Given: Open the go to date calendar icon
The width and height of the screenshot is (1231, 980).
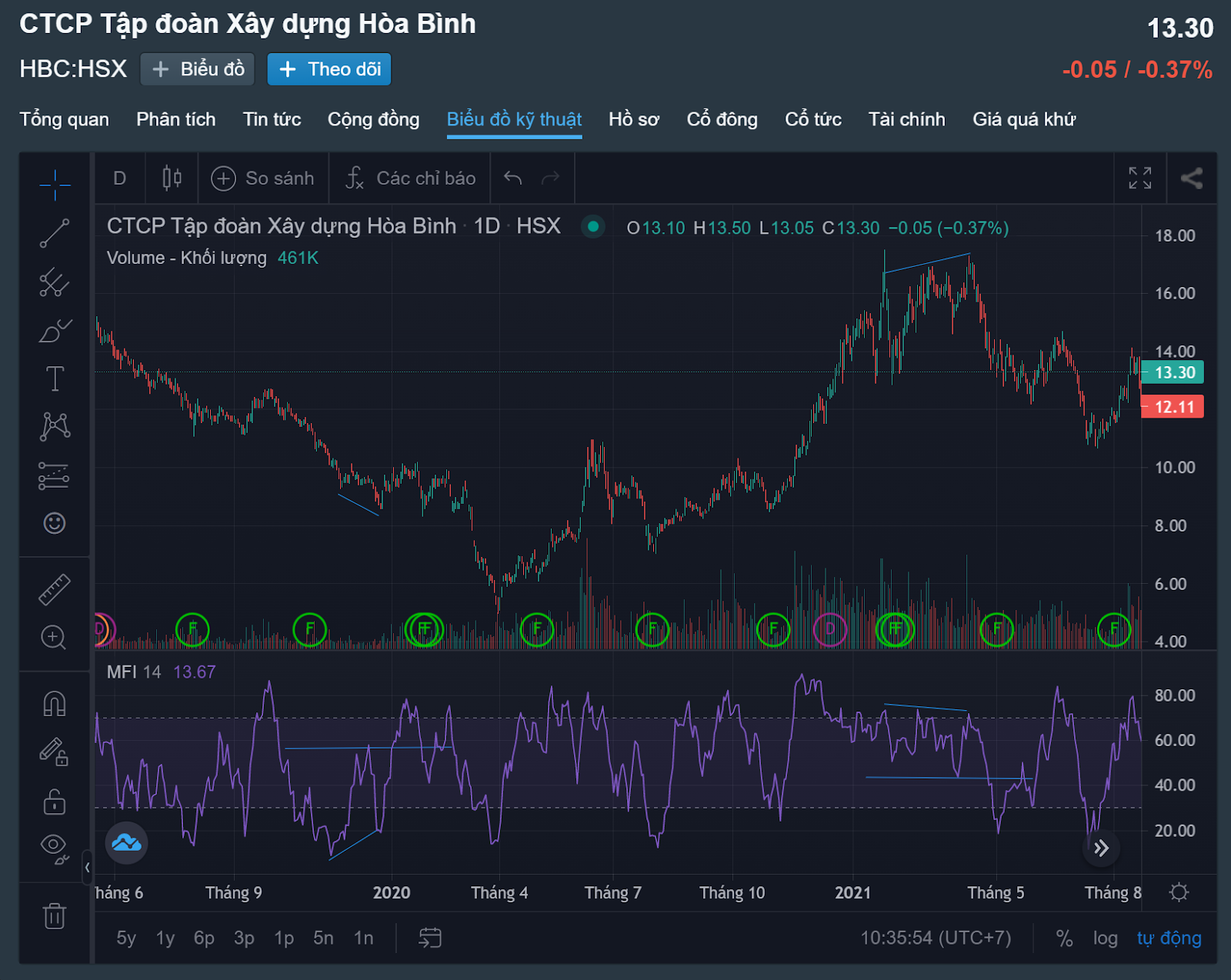Looking at the screenshot, I should (430, 937).
